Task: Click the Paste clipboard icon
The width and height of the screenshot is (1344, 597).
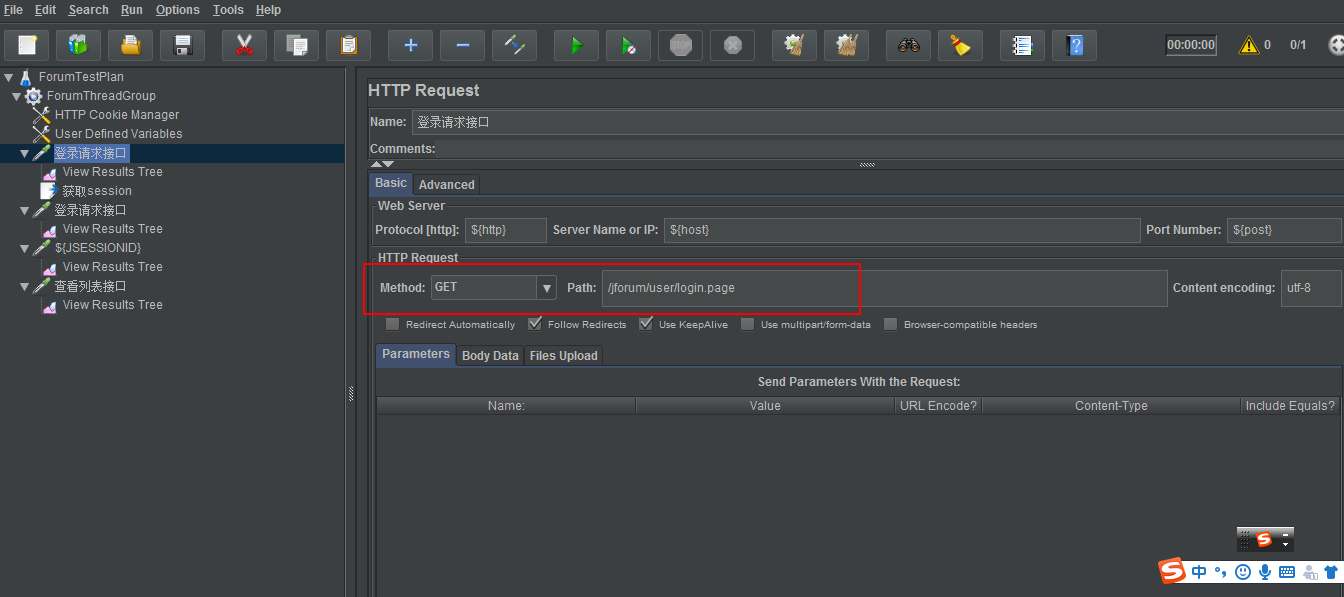Action: (348, 45)
